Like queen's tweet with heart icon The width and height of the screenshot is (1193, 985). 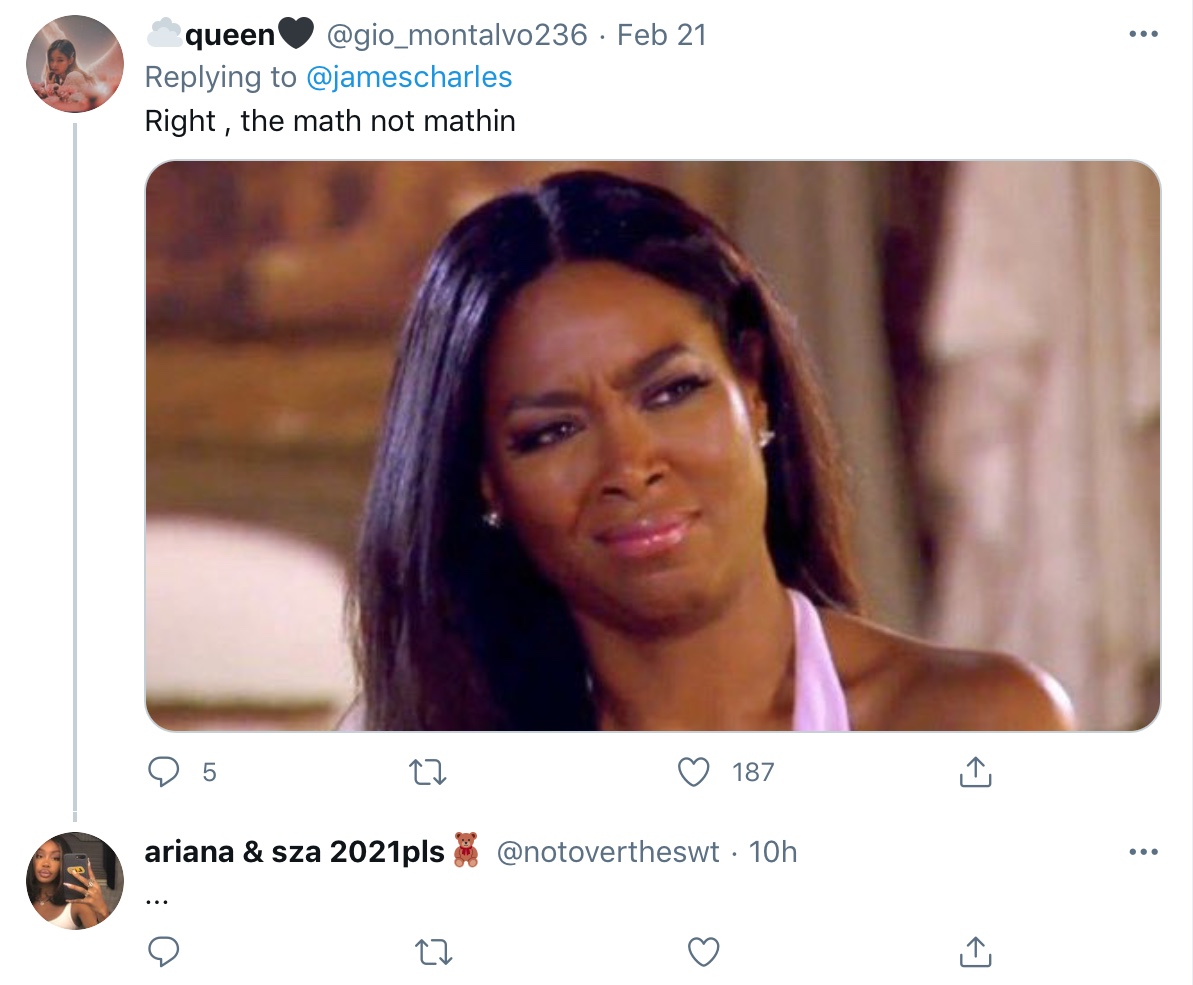pos(693,772)
